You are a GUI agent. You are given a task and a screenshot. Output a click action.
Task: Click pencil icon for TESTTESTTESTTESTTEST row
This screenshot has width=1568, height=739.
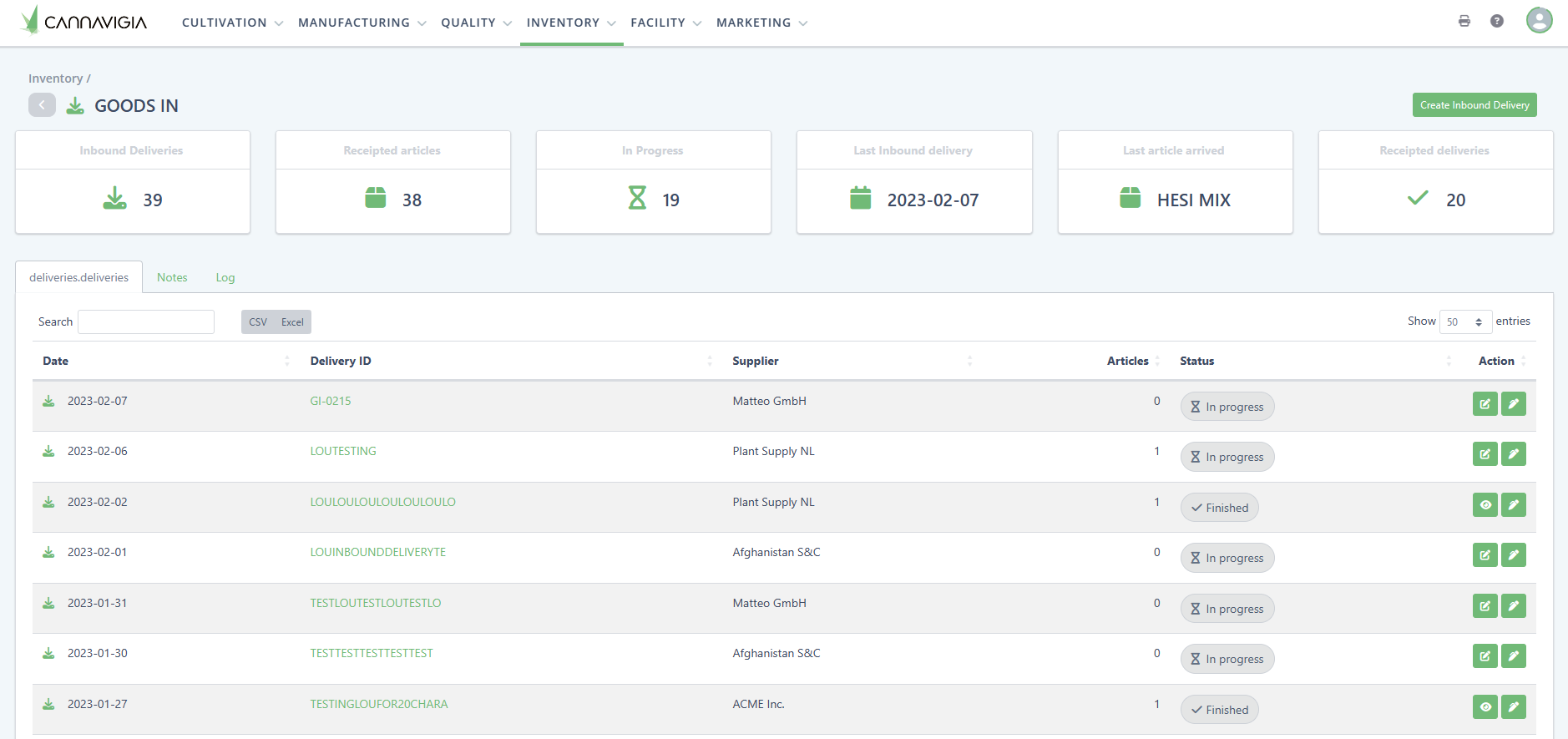1513,656
